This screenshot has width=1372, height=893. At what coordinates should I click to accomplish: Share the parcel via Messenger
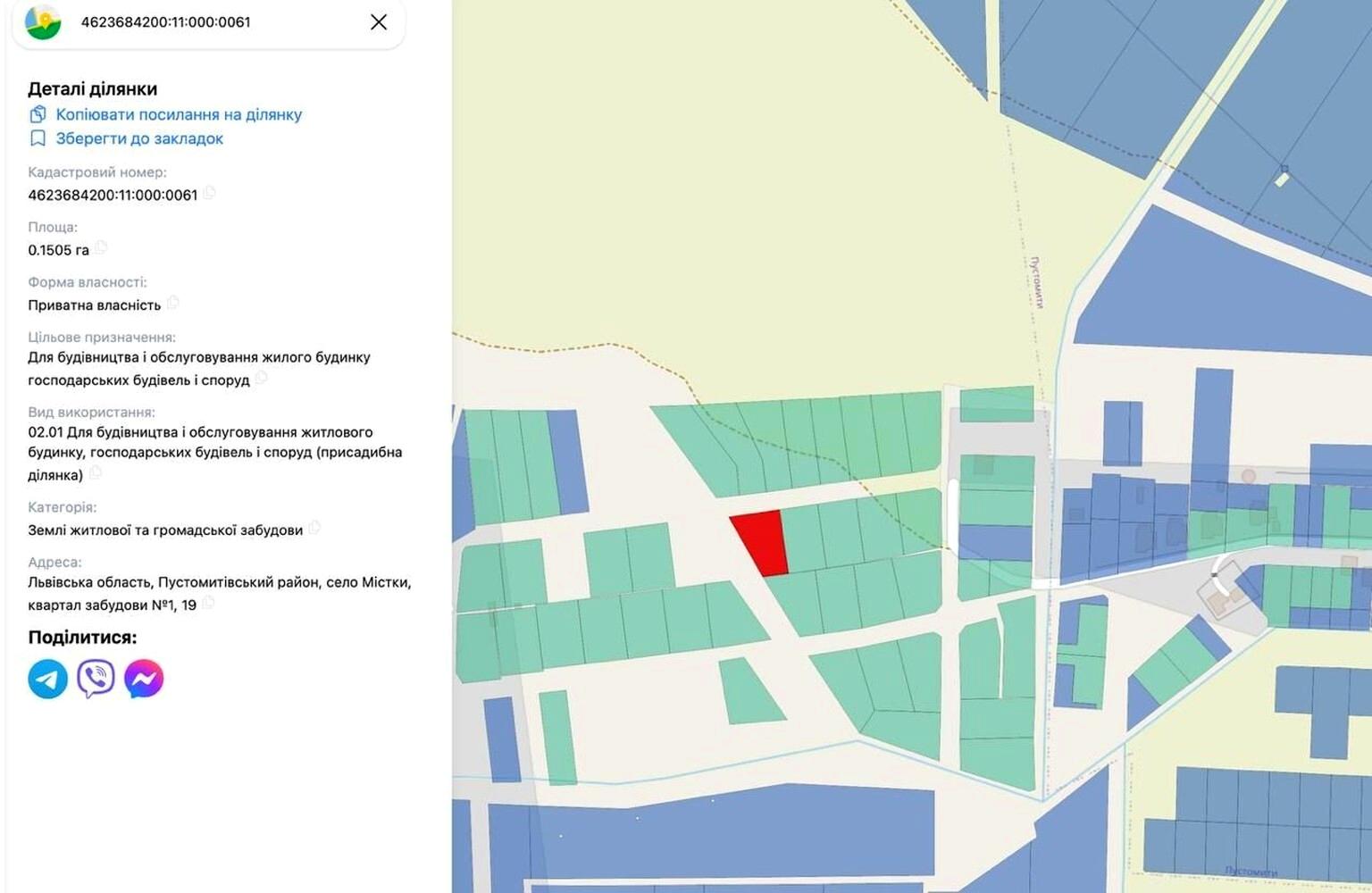[x=144, y=679]
